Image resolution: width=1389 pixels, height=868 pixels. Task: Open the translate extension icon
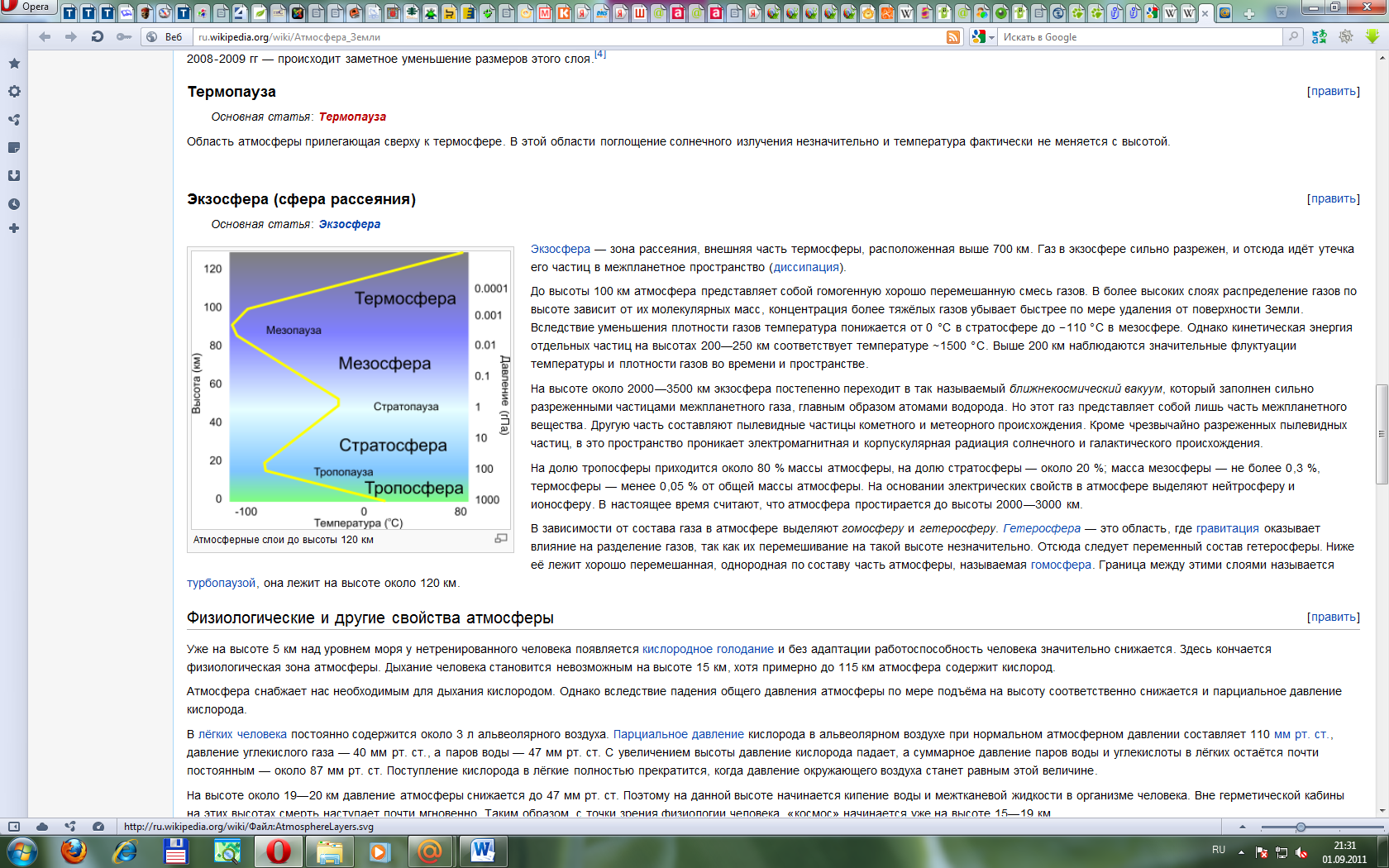click(1320, 37)
